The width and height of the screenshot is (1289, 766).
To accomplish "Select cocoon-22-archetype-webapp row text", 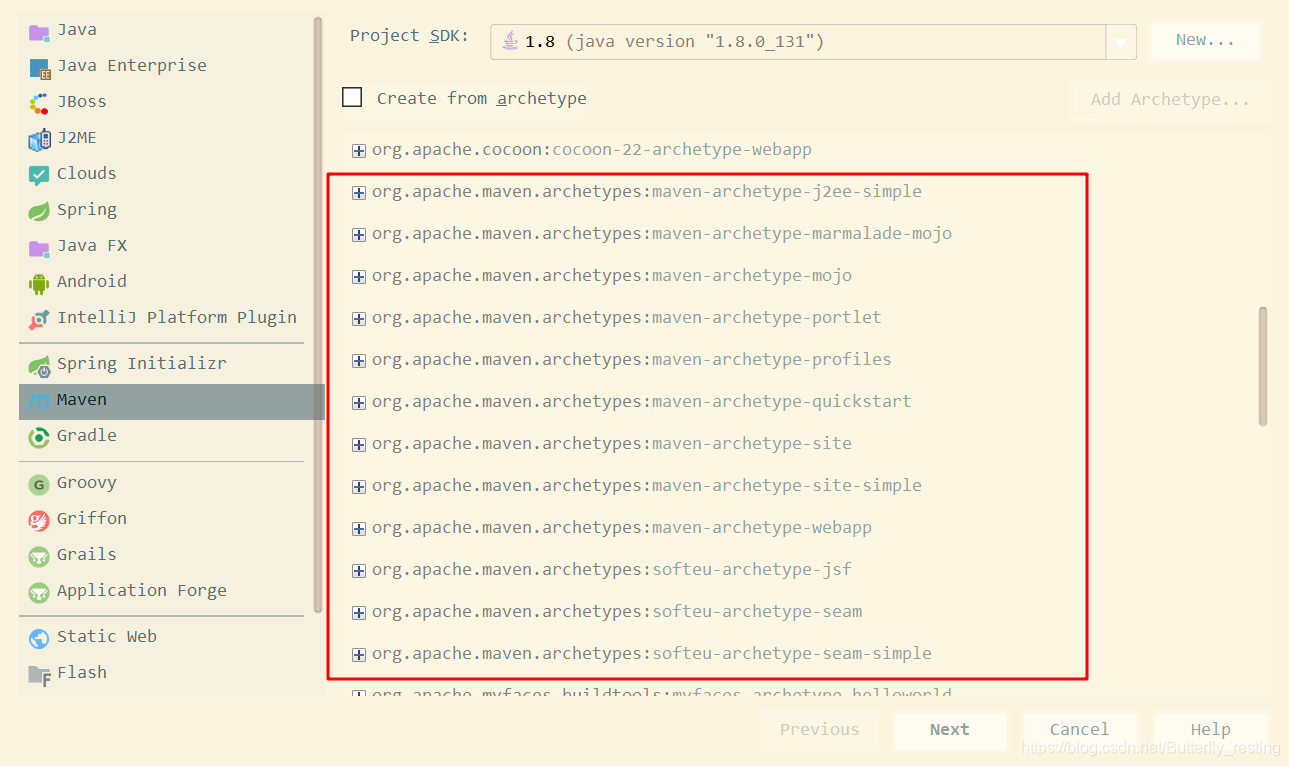I will (x=591, y=150).
